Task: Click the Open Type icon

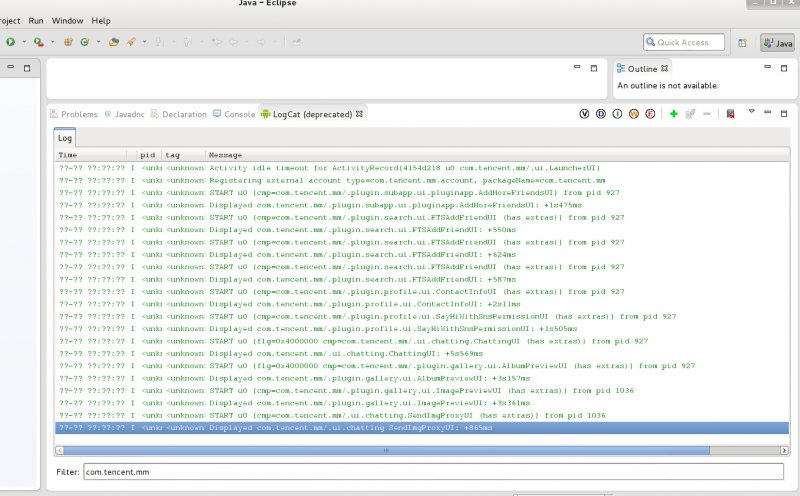Action: click(x=114, y=42)
